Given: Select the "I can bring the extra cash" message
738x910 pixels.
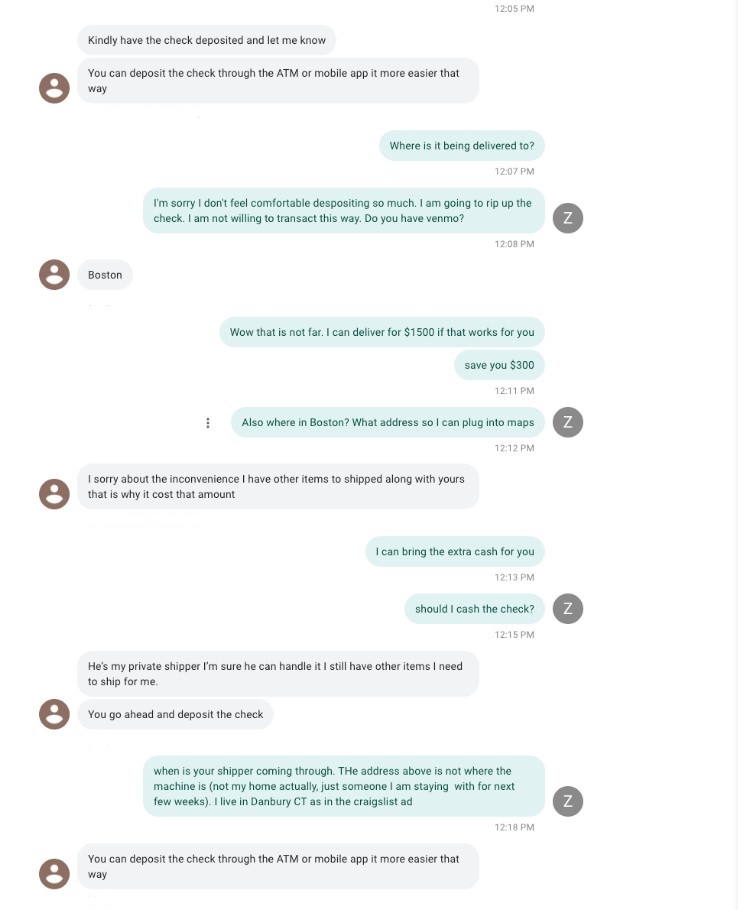Looking at the screenshot, I should 455,552.
